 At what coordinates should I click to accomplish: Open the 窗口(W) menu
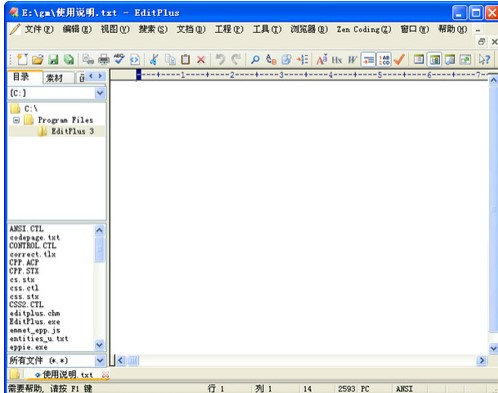click(x=415, y=29)
